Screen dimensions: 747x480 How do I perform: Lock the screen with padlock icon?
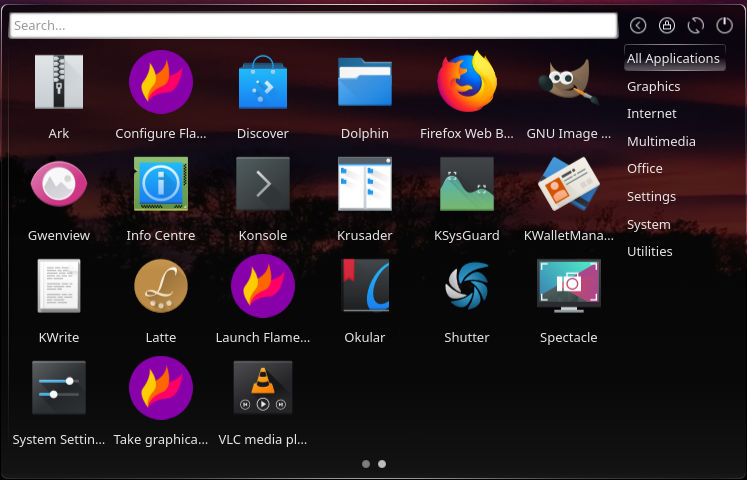click(x=667, y=25)
